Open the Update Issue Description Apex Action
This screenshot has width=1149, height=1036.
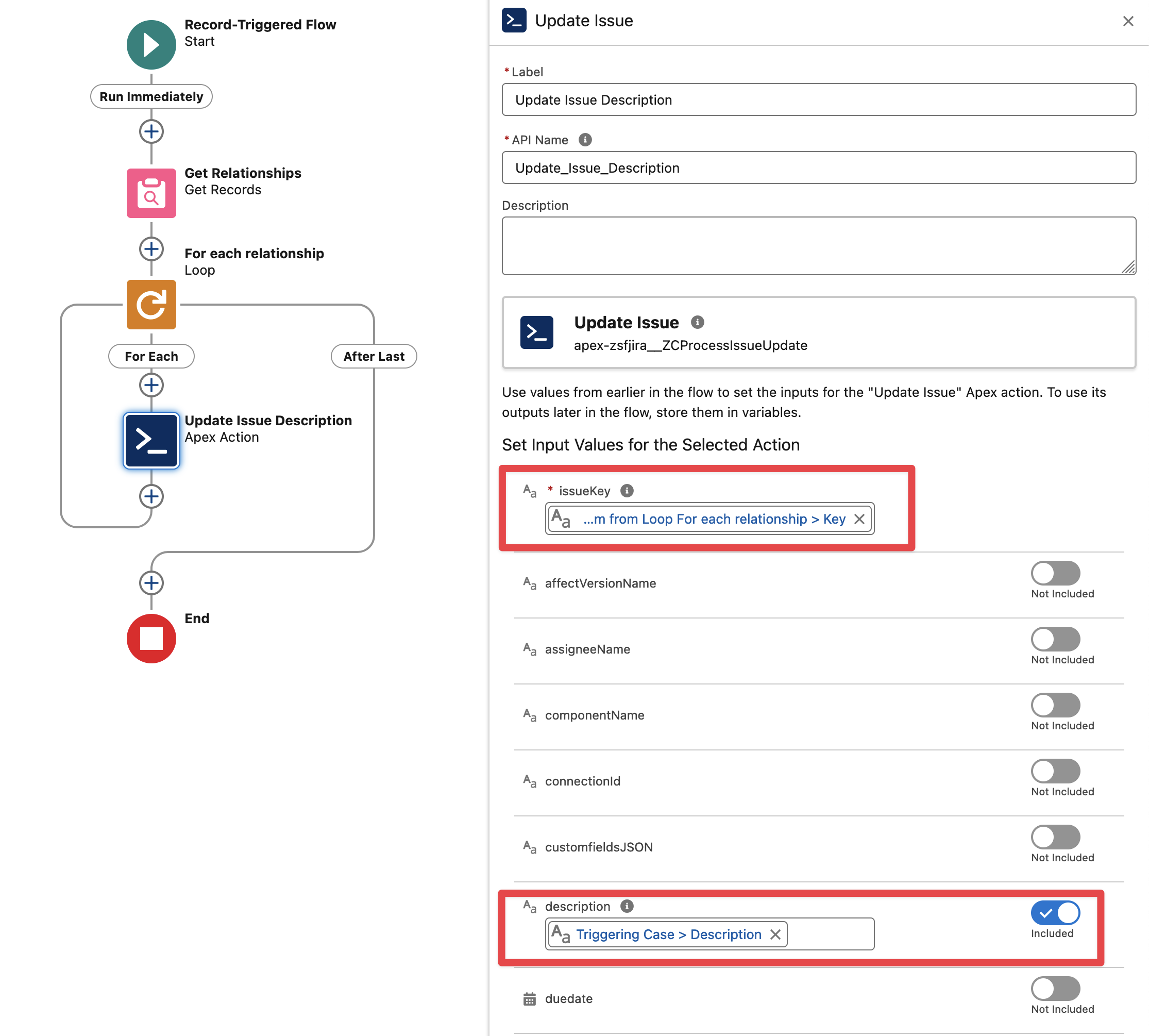pos(151,441)
